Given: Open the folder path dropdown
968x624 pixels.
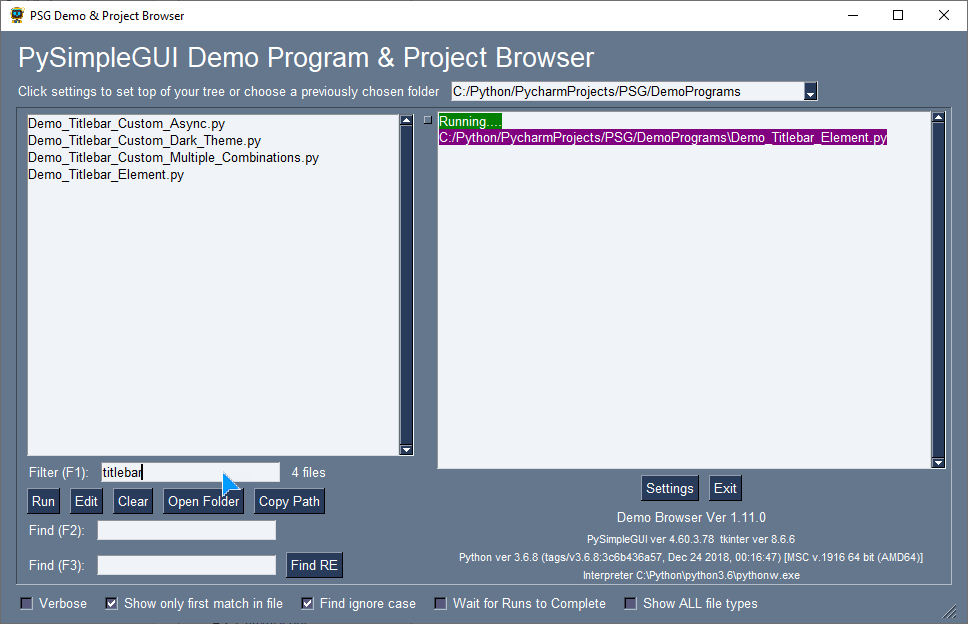Looking at the screenshot, I should coord(810,91).
